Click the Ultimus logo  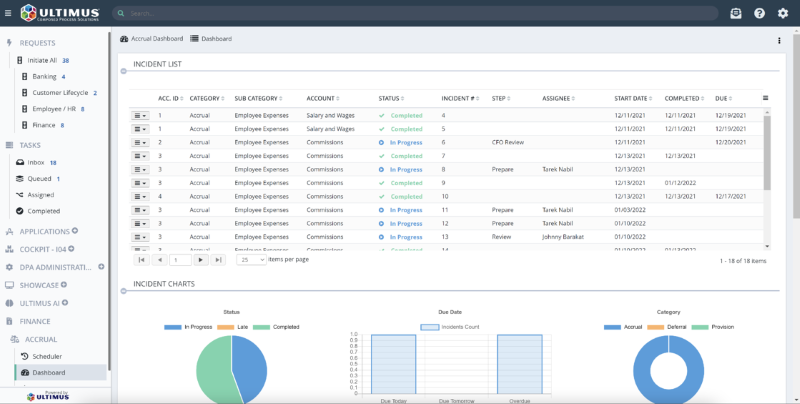point(60,13)
